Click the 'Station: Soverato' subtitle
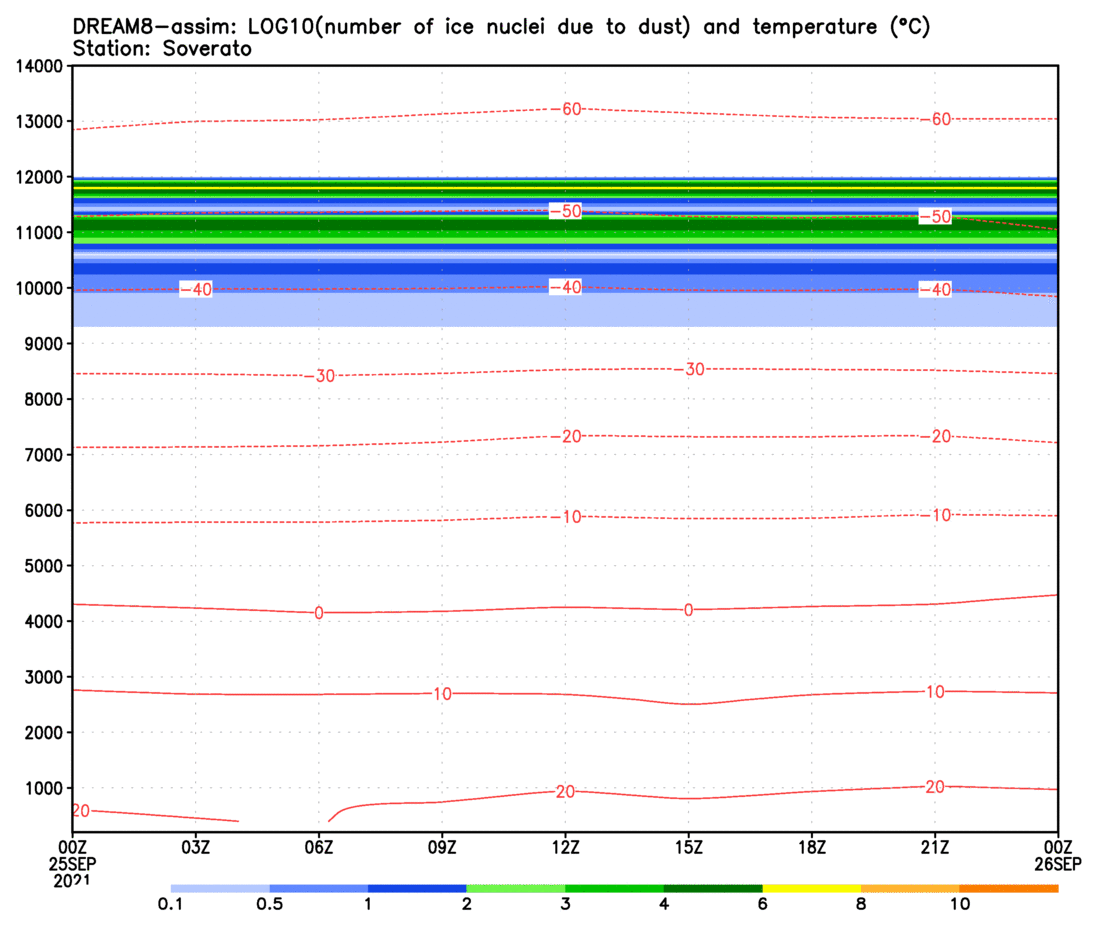This screenshot has height=927, width=1097. tap(162, 49)
